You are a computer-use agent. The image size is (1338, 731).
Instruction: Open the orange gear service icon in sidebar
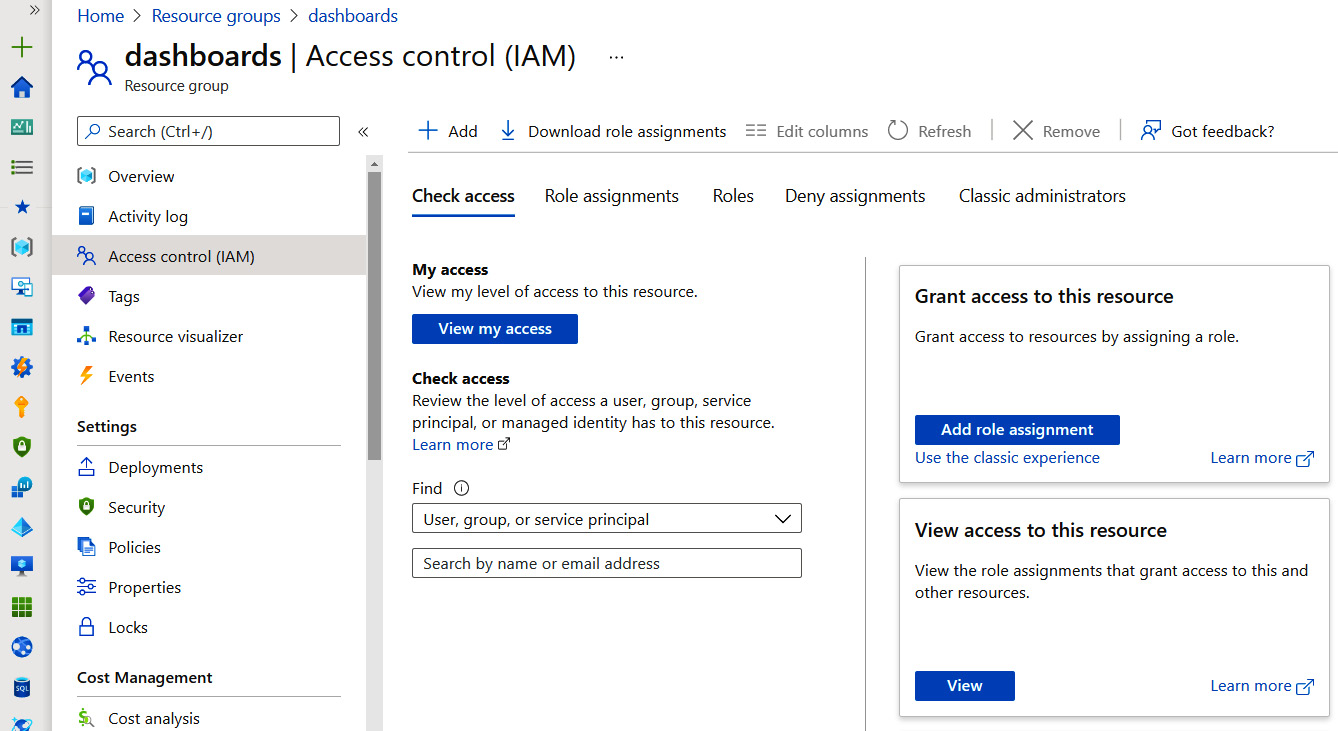22,367
